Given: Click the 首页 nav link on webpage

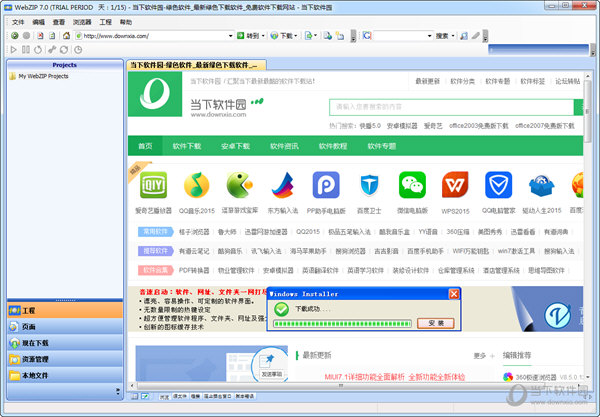Looking at the screenshot, I should [x=145, y=146].
